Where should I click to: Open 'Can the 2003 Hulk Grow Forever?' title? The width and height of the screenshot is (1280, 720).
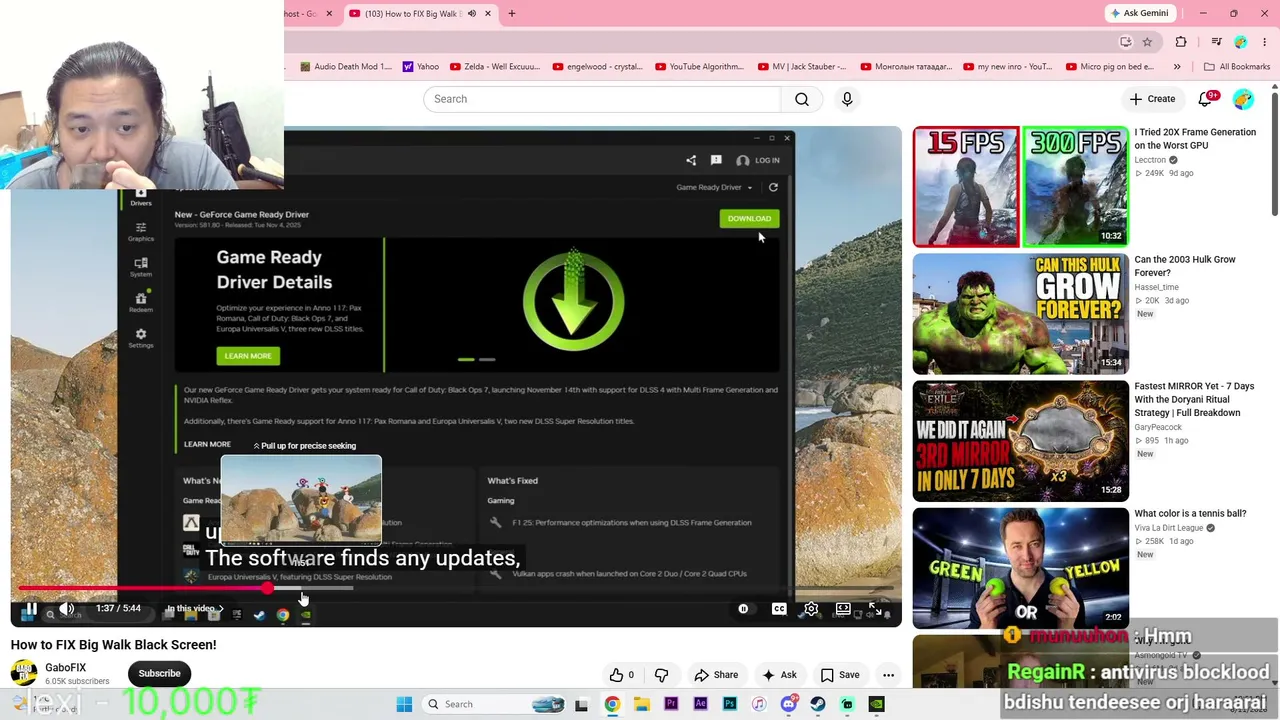1185,266
